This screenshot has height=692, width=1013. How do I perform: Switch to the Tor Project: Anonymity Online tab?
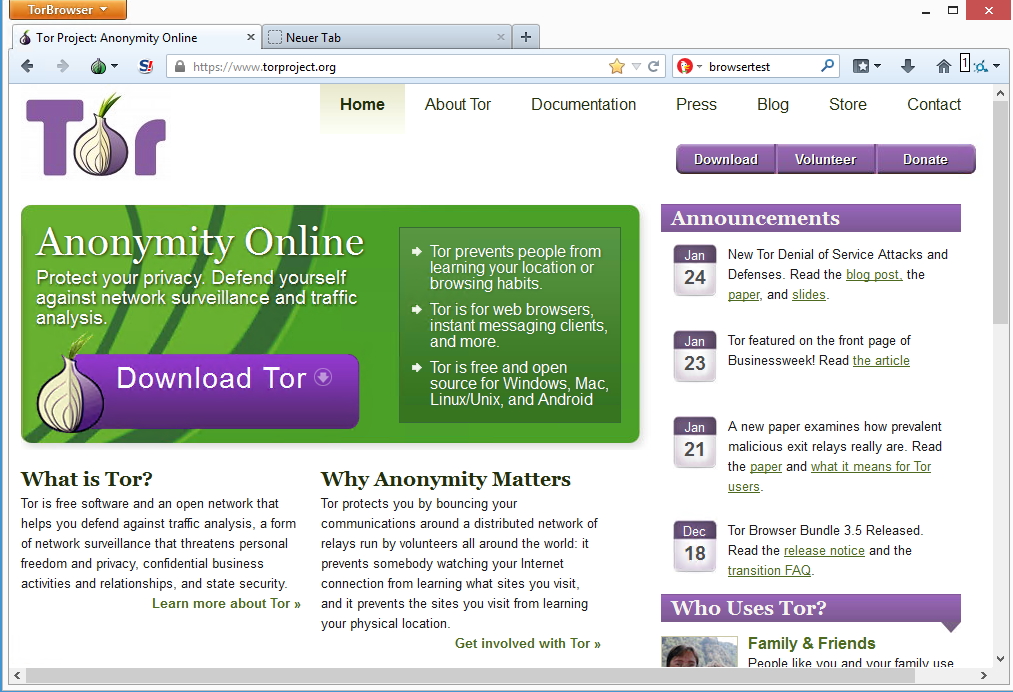pos(137,37)
